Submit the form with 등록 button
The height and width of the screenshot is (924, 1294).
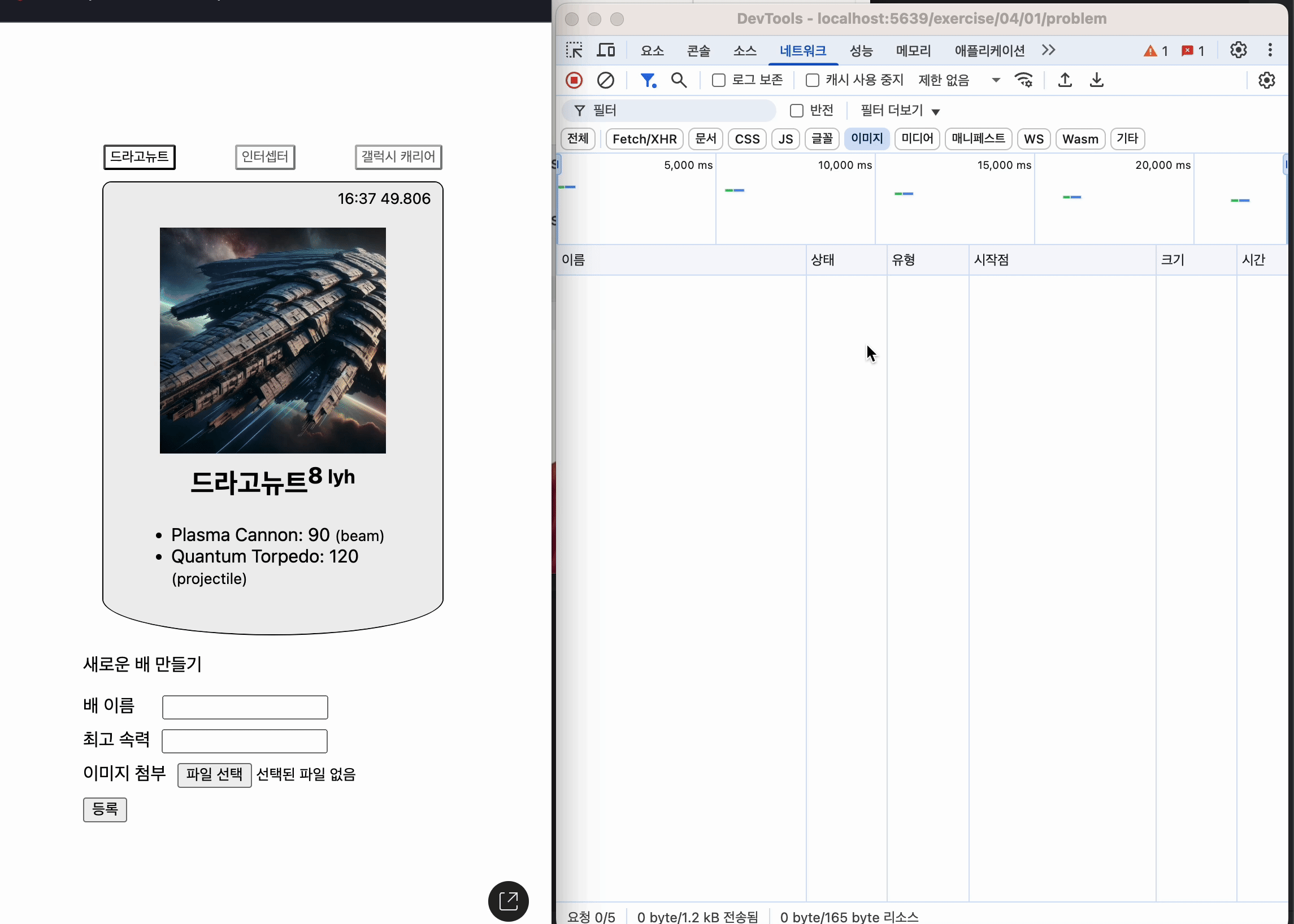coord(105,809)
